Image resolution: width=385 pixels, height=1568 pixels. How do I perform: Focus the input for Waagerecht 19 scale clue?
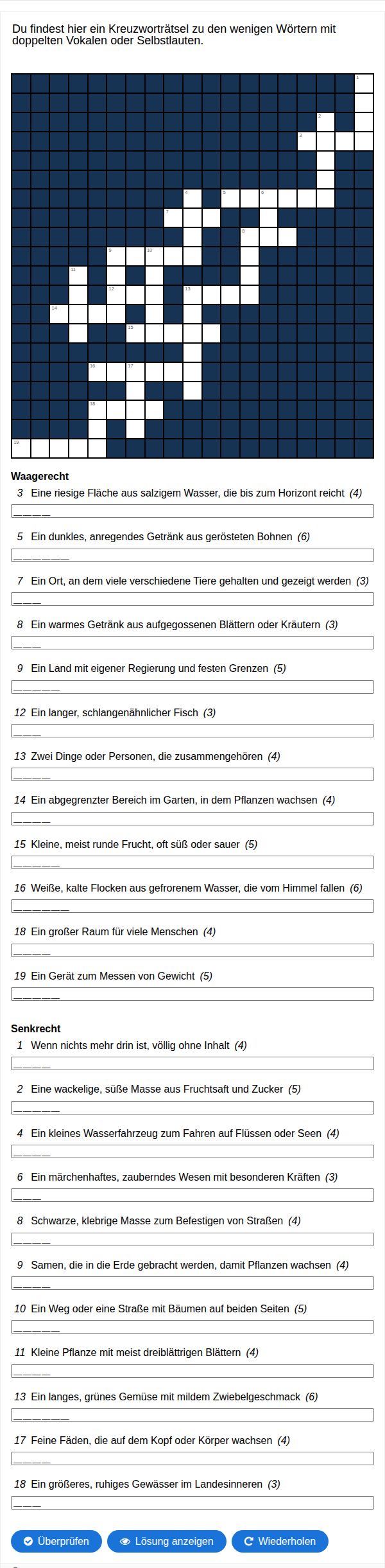click(x=193, y=994)
